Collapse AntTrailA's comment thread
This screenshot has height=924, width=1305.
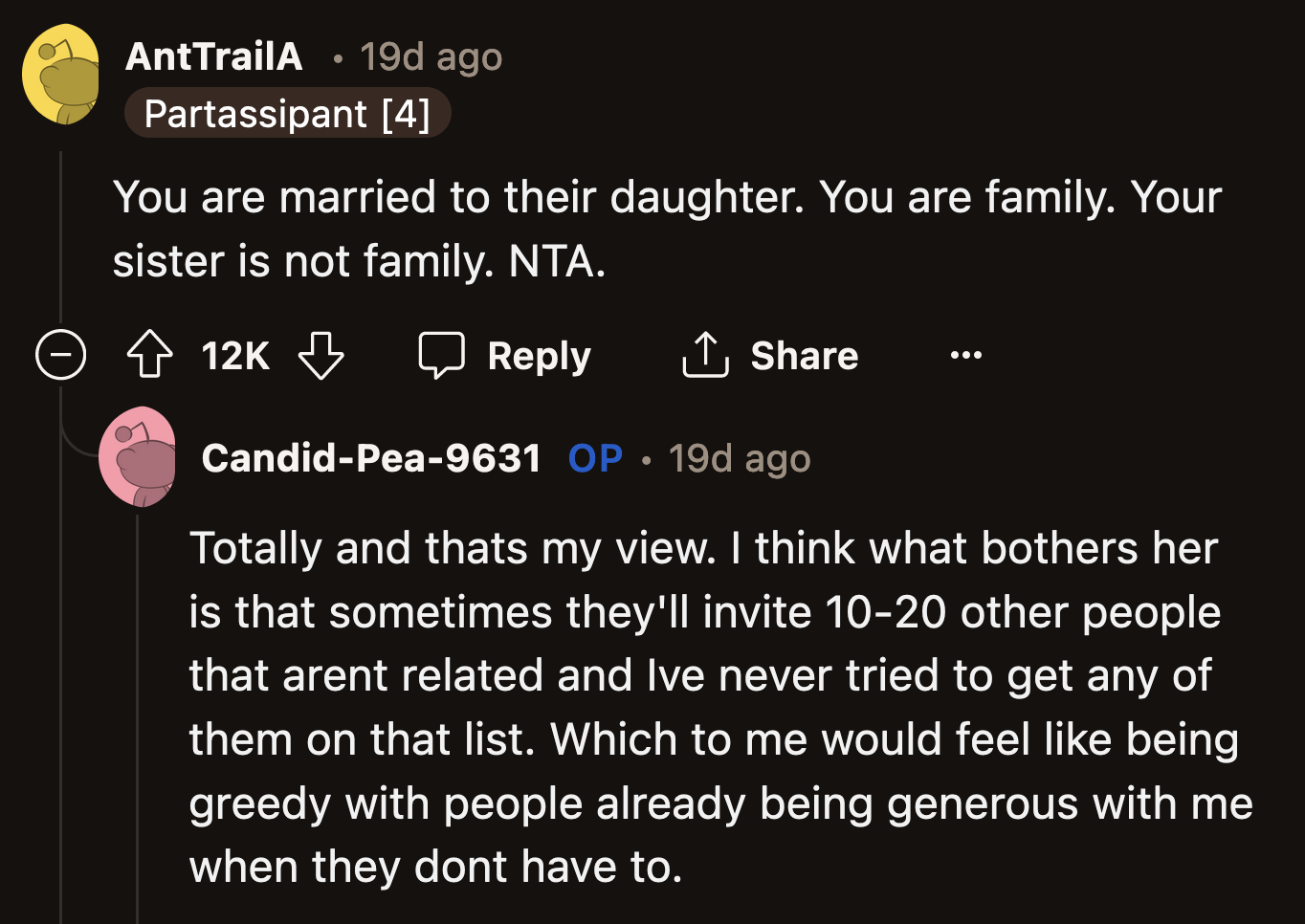click(60, 355)
